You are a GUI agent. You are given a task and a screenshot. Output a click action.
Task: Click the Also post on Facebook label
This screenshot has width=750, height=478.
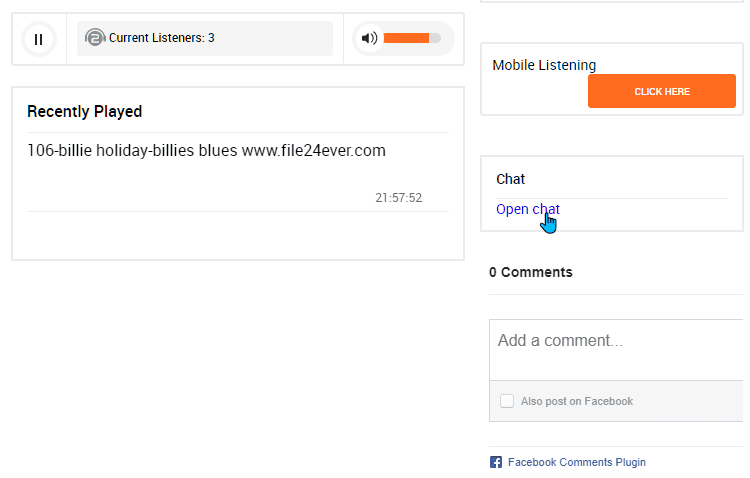tap(576, 401)
